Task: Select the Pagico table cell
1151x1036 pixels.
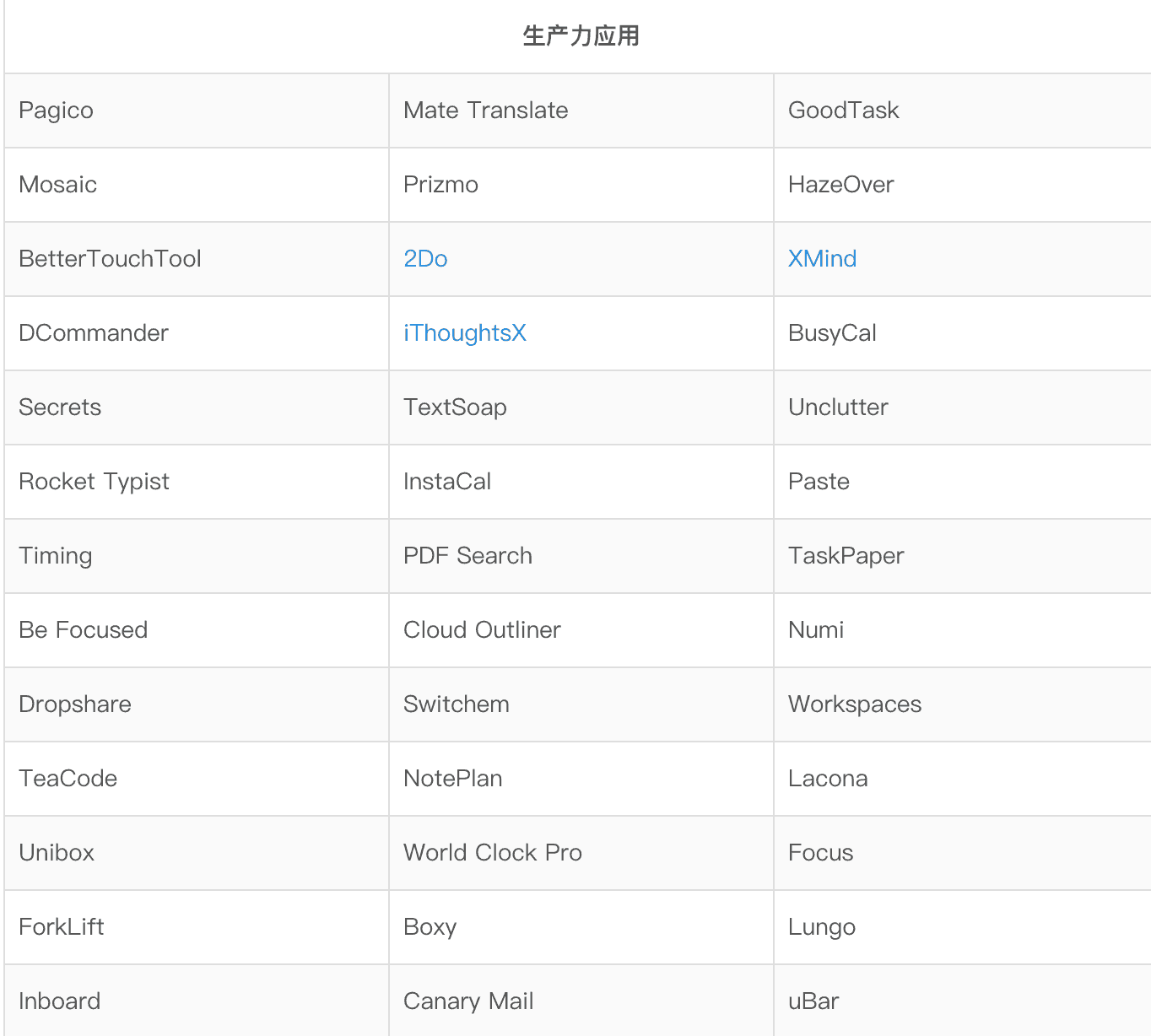Action: (x=57, y=111)
